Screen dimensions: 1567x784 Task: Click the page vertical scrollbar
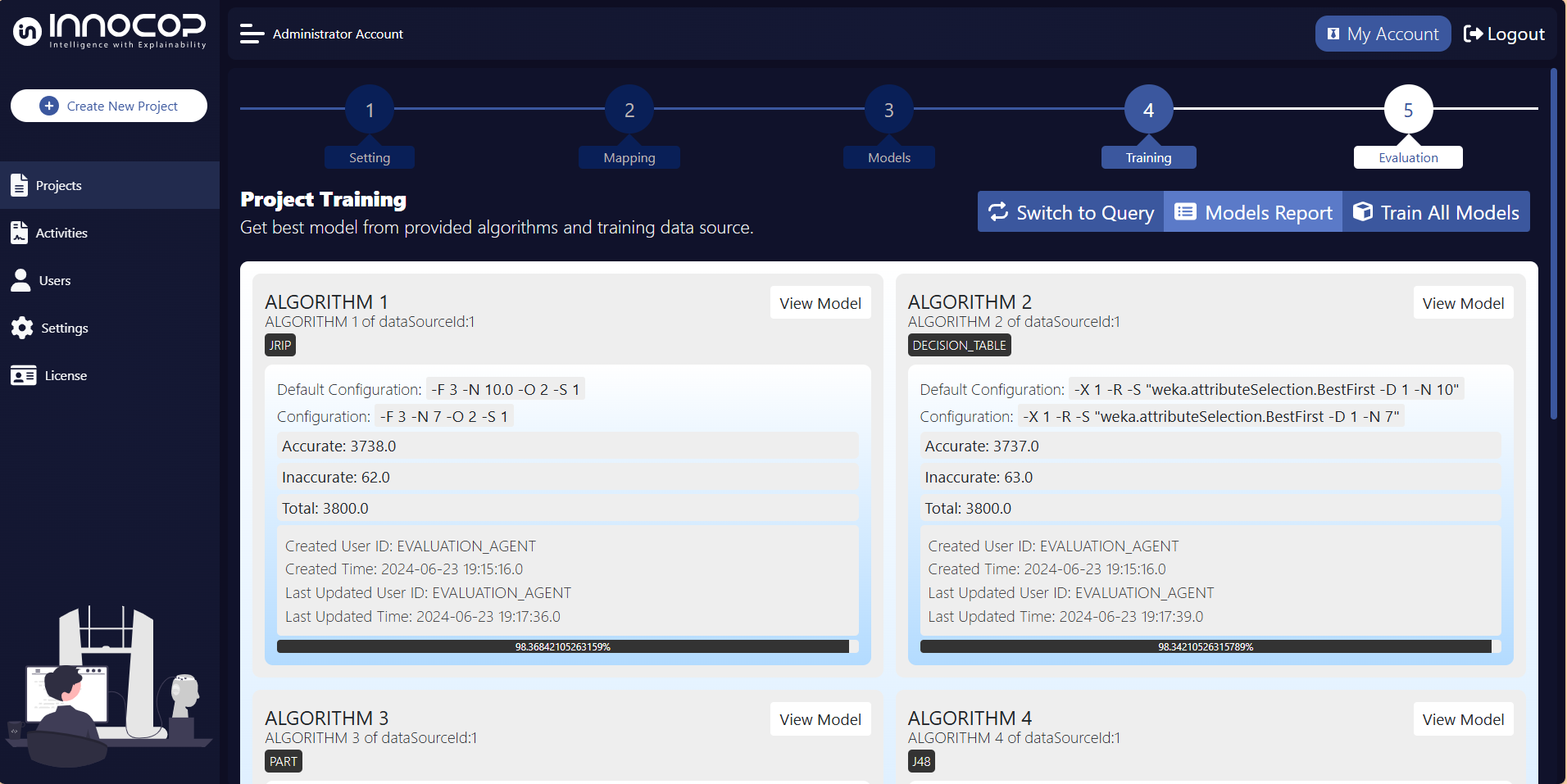pos(1553,244)
